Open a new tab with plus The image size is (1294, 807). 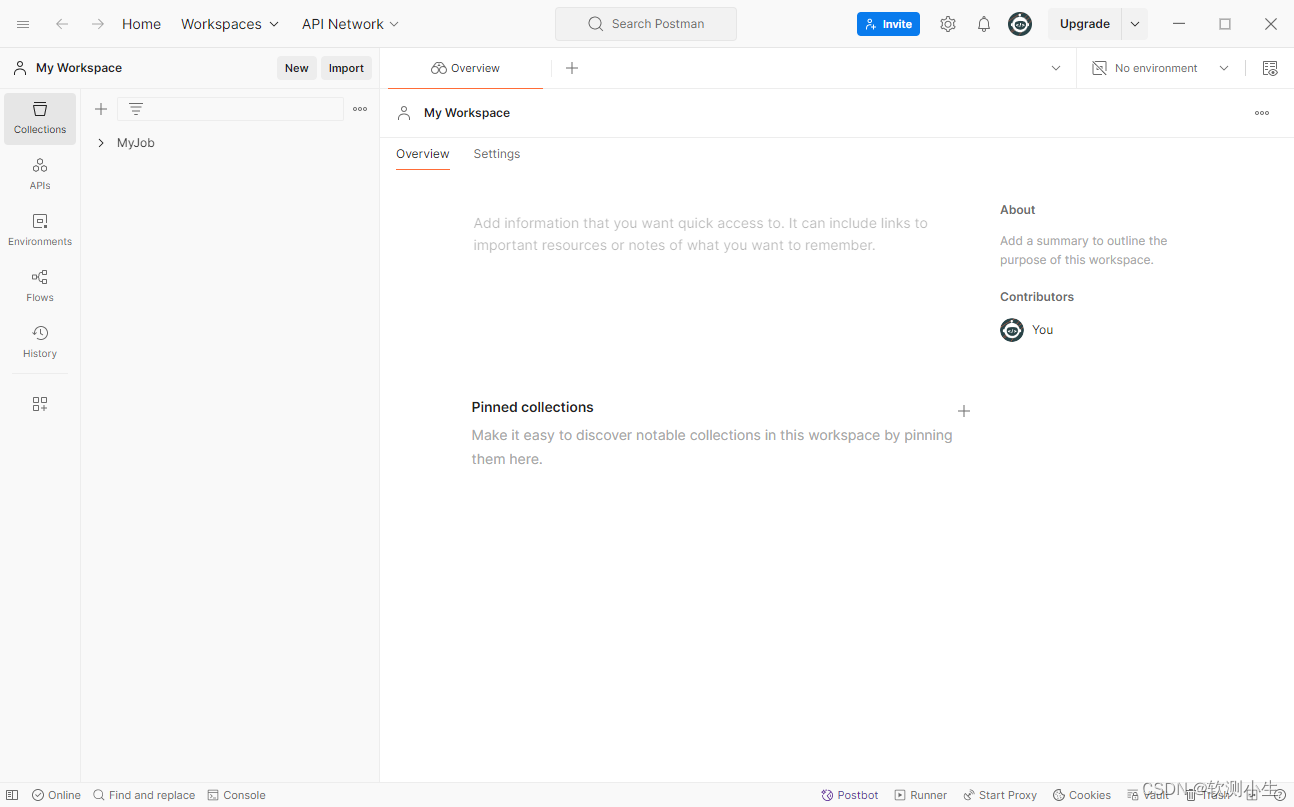click(572, 68)
